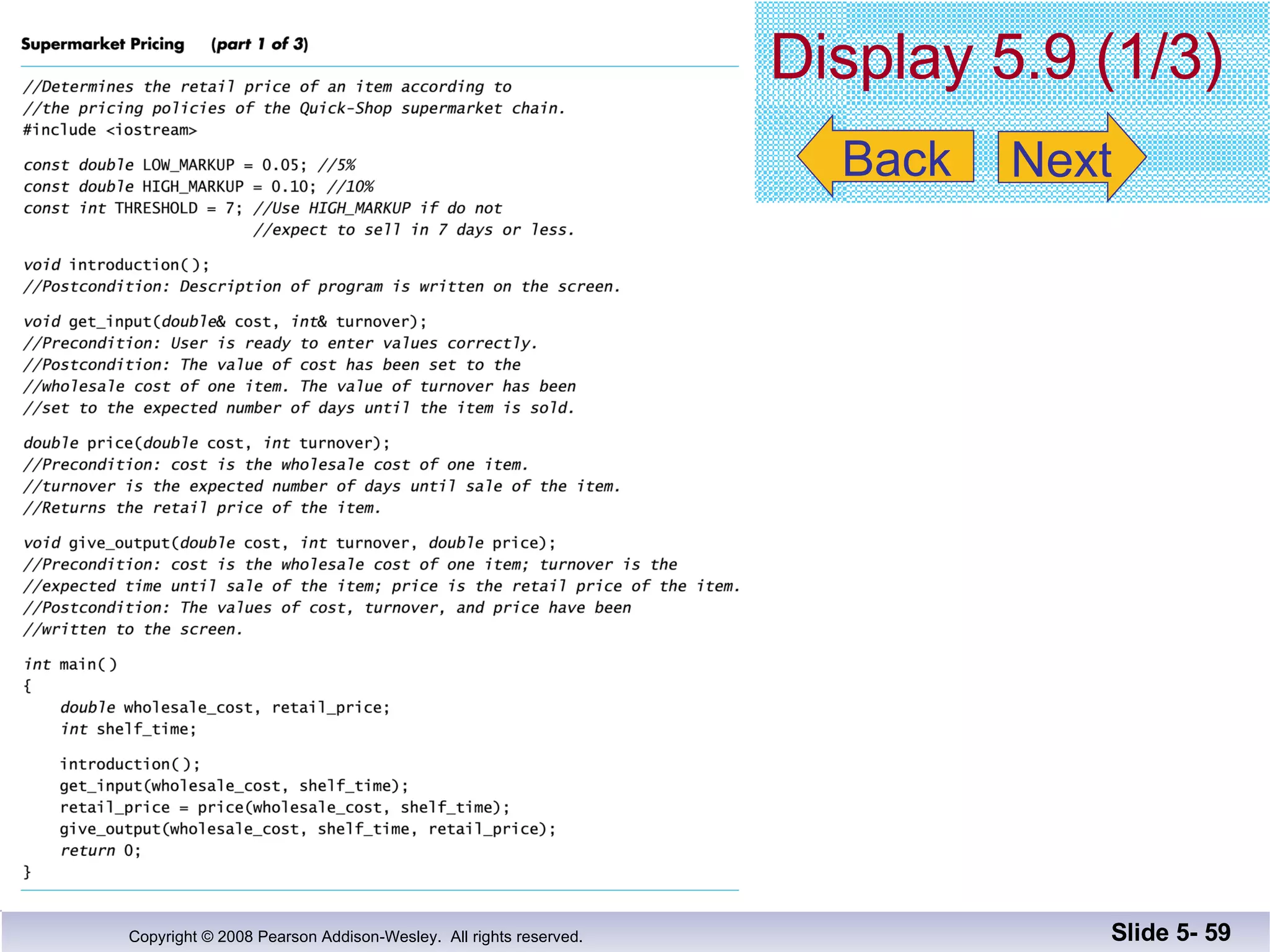Viewport: 1270px width, 952px height.
Task: Click the 'void introduction();' declaration
Action: click(x=117, y=265)
